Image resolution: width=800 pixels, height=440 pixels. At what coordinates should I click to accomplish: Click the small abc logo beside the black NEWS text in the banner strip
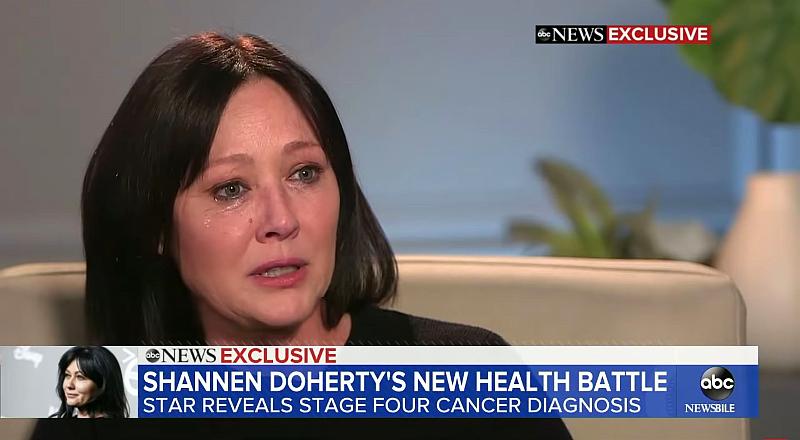coord(153,355)
